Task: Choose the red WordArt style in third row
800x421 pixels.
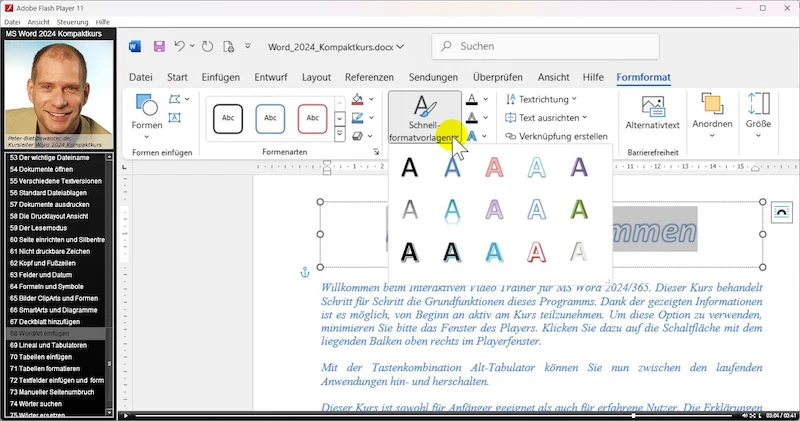Action: pyautogui.click(x=536, y=252)
